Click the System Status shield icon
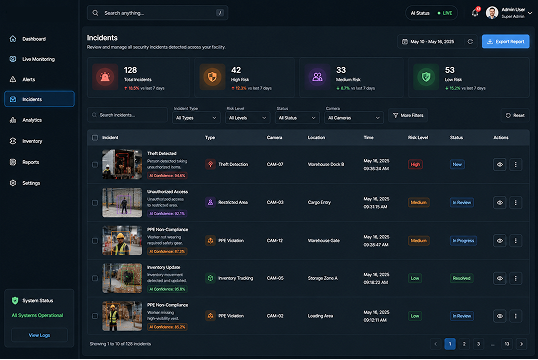 [15, 301]
